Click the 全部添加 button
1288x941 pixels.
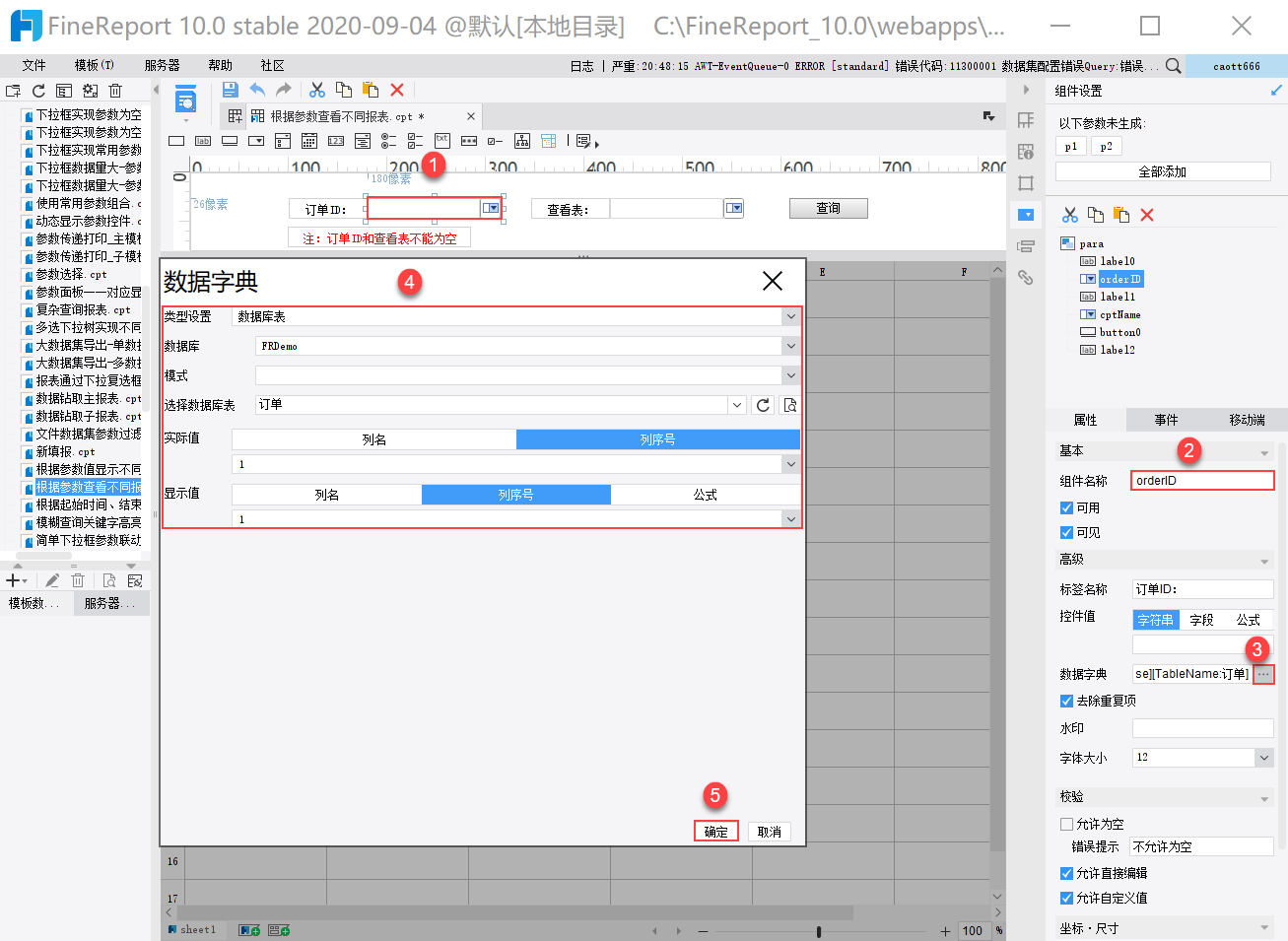coord(1163,171)
